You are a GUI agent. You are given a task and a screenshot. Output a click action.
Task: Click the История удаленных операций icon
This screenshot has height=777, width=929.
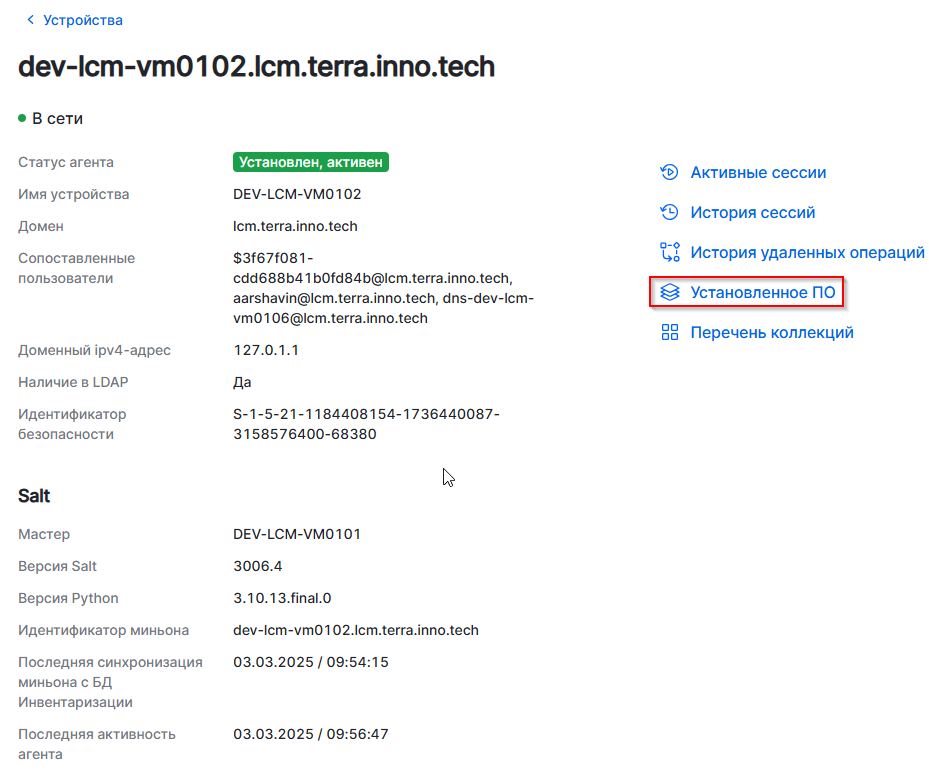(670, 252)
